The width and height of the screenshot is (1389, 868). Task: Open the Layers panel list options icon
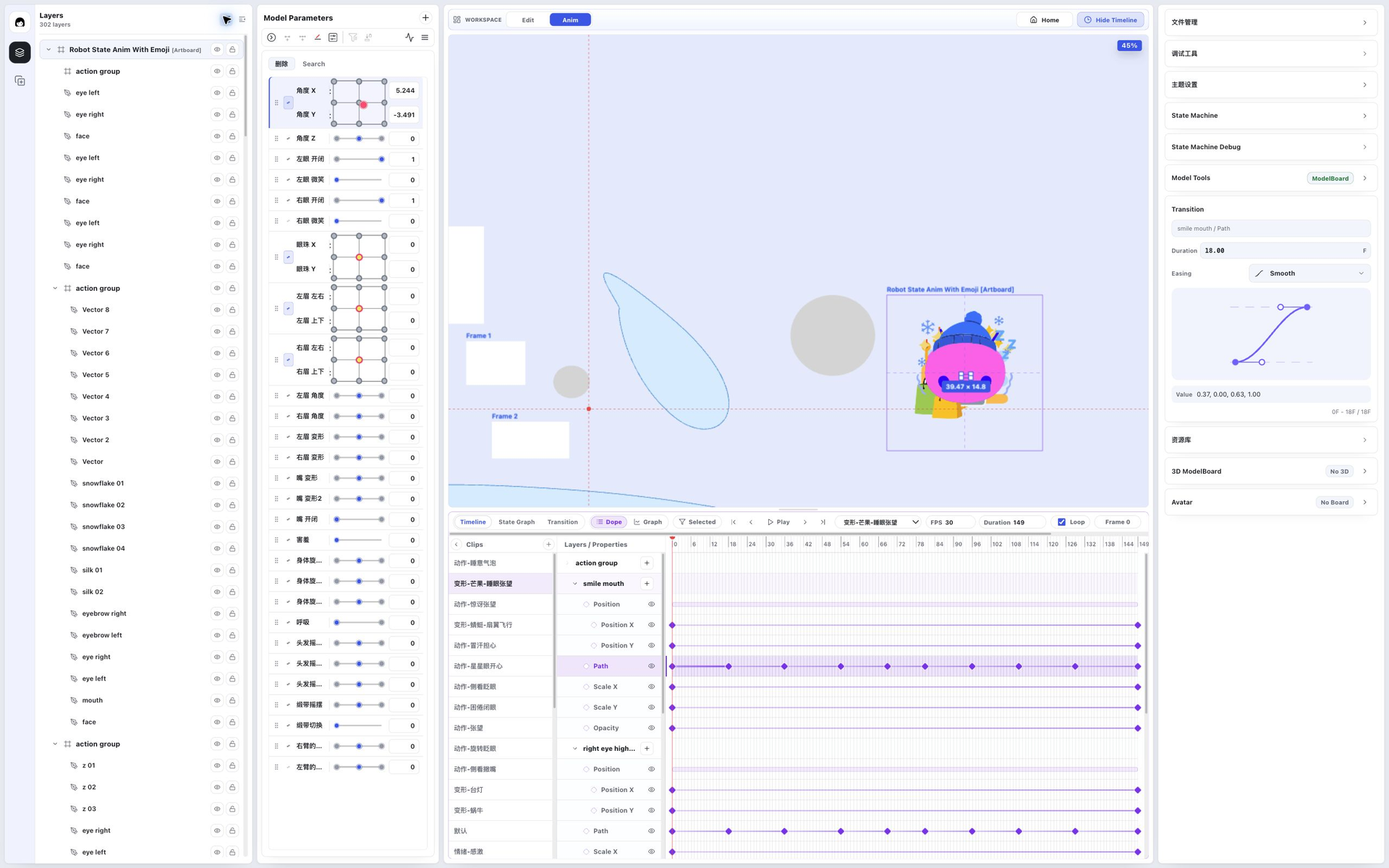tap(242, 20)
